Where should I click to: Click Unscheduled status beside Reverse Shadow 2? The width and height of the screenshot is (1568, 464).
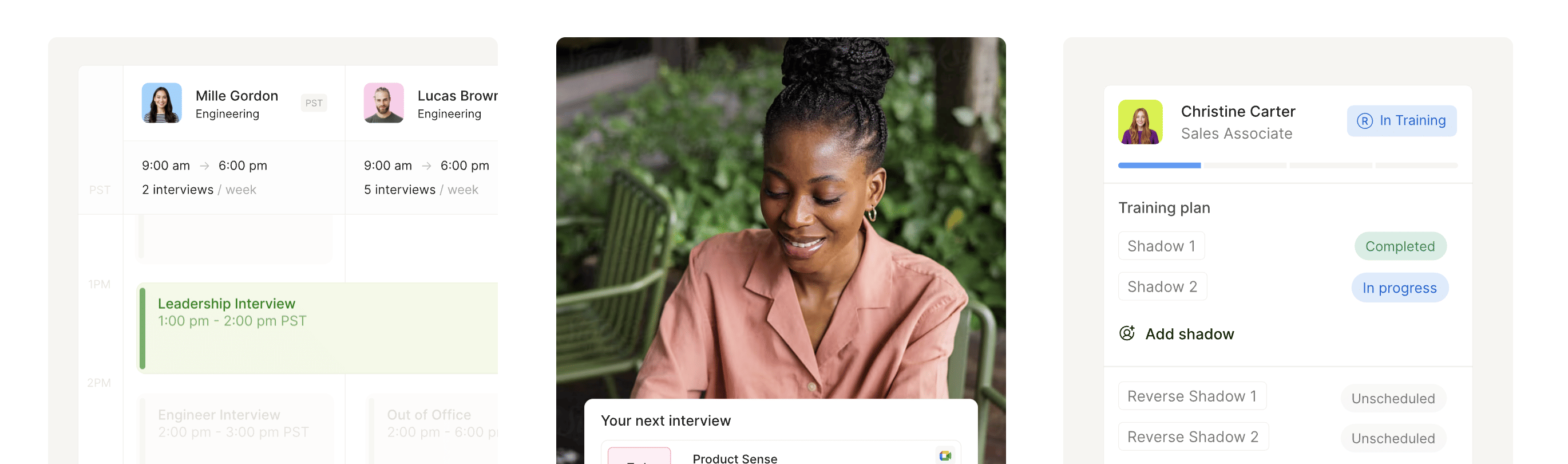[1393, 438]
